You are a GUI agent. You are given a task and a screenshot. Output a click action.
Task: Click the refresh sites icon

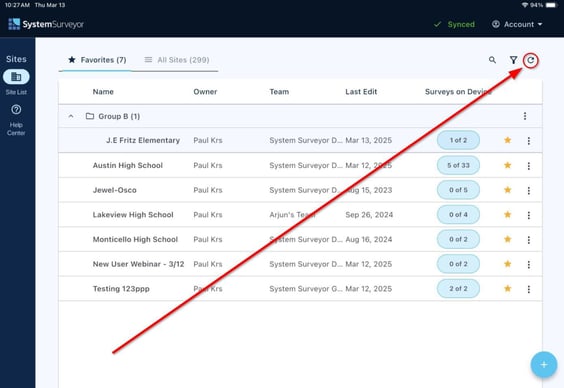(x=531, y=60)
